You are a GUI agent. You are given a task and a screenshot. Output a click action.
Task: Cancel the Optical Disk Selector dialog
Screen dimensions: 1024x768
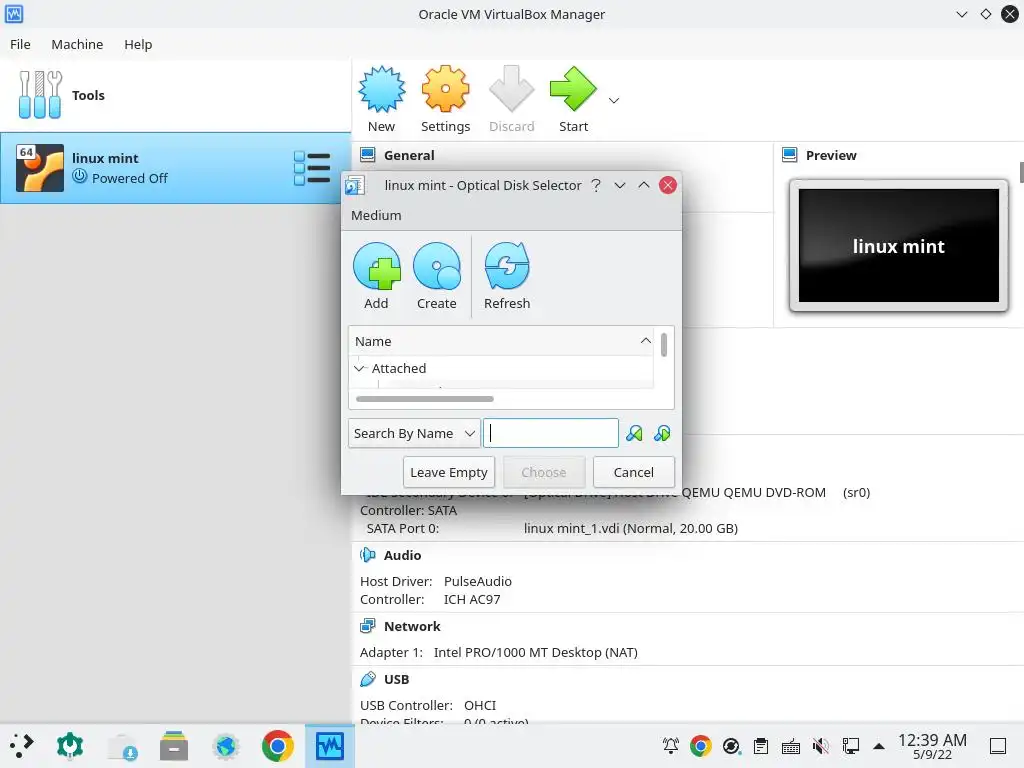pos(633,472)
